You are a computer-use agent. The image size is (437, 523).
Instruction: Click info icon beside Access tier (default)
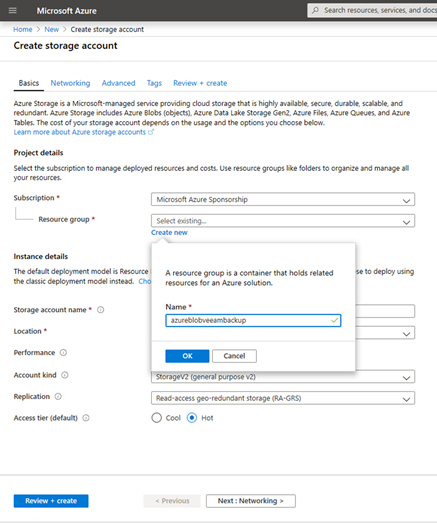tap(86, 418)
